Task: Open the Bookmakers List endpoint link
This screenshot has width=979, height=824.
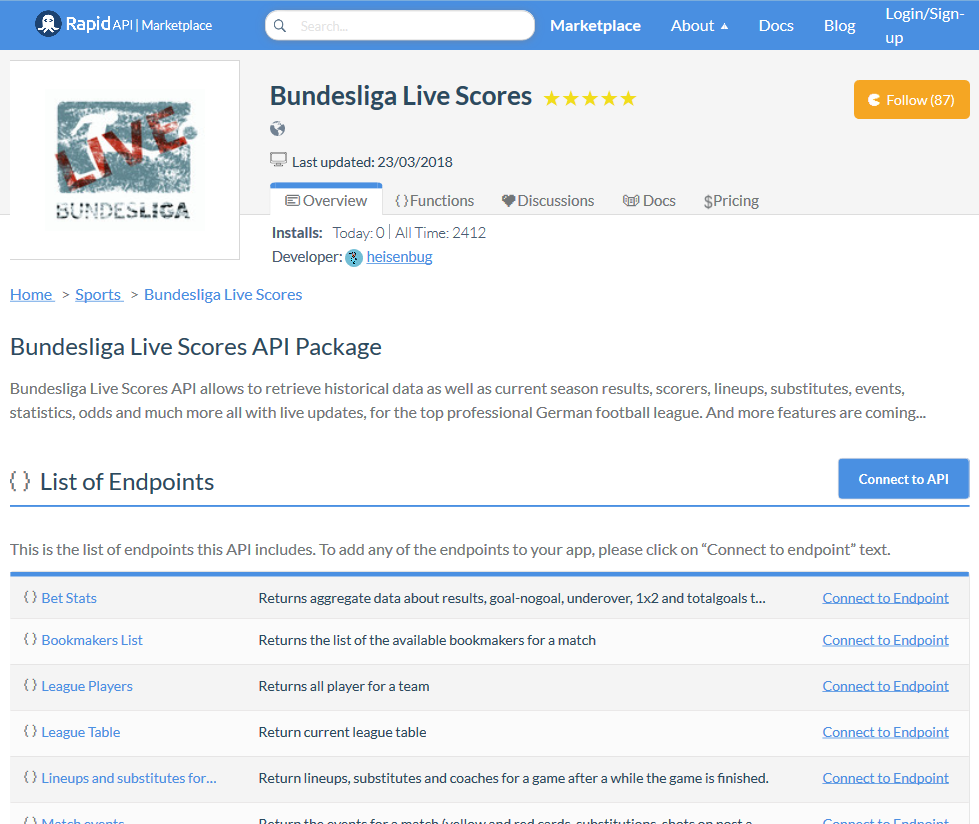Action: (x=92, y=640)
